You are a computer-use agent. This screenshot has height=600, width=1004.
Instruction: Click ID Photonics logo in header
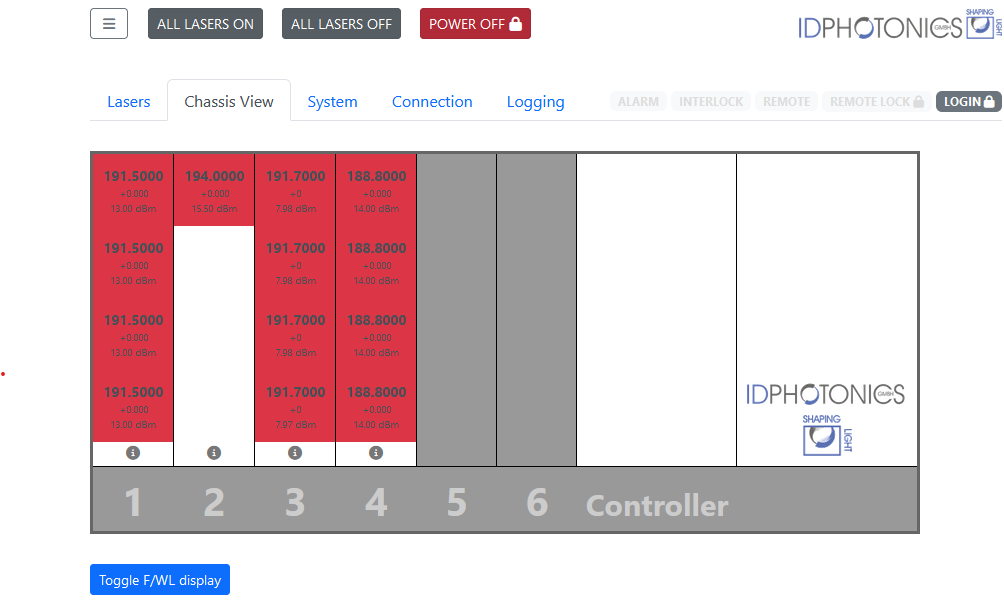click(896, 26)
